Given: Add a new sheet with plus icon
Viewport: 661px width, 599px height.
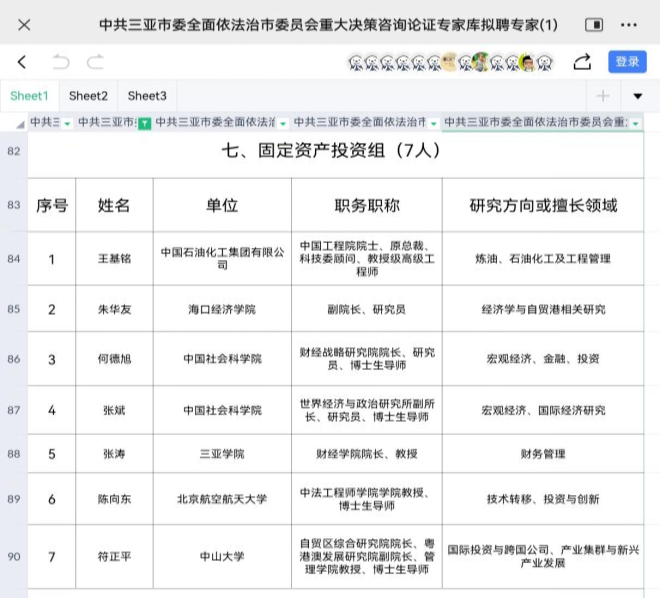Looking at the screenshot, I should (603, 96).
